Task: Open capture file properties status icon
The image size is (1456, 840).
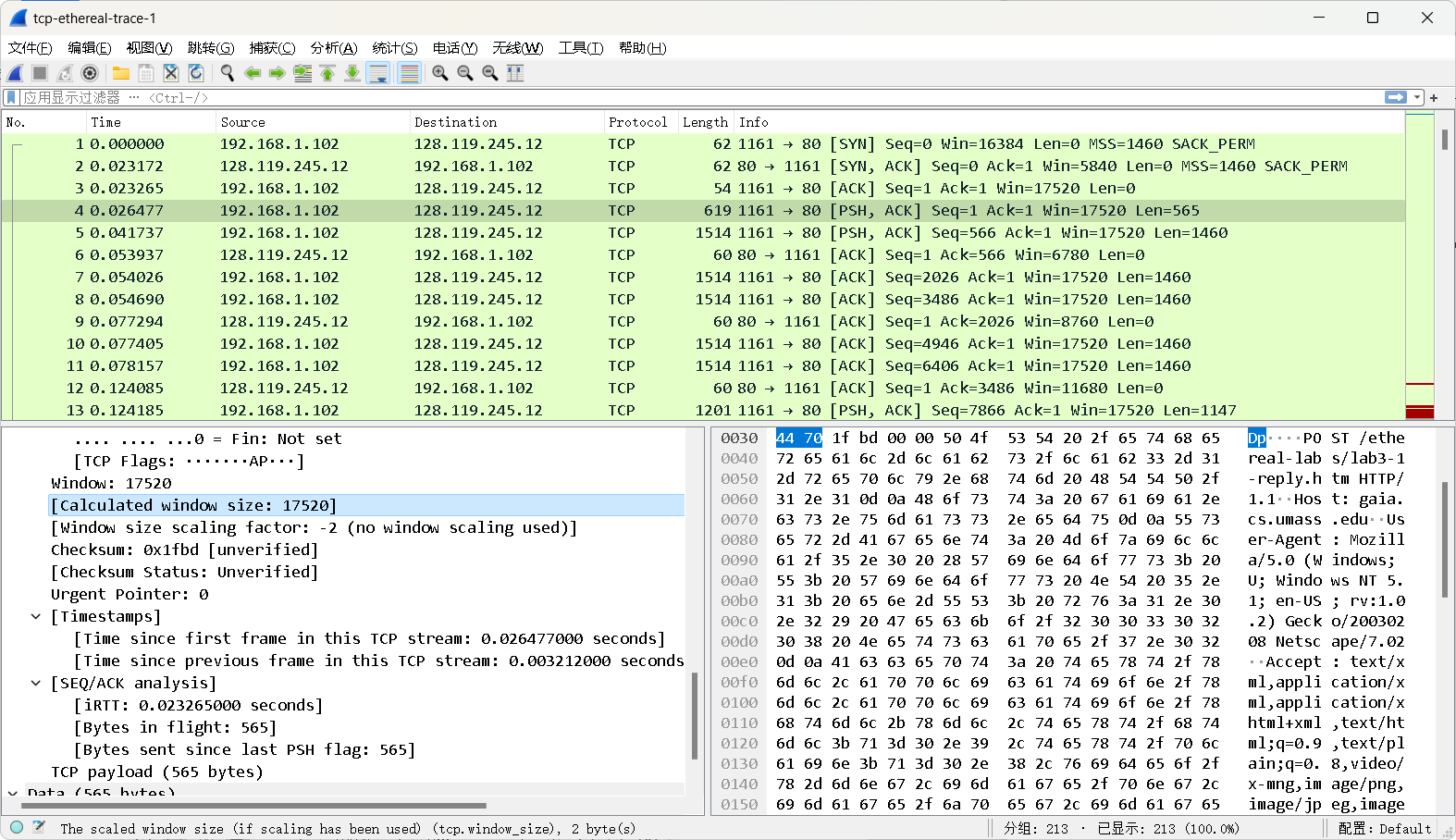Action: (39, 828)
